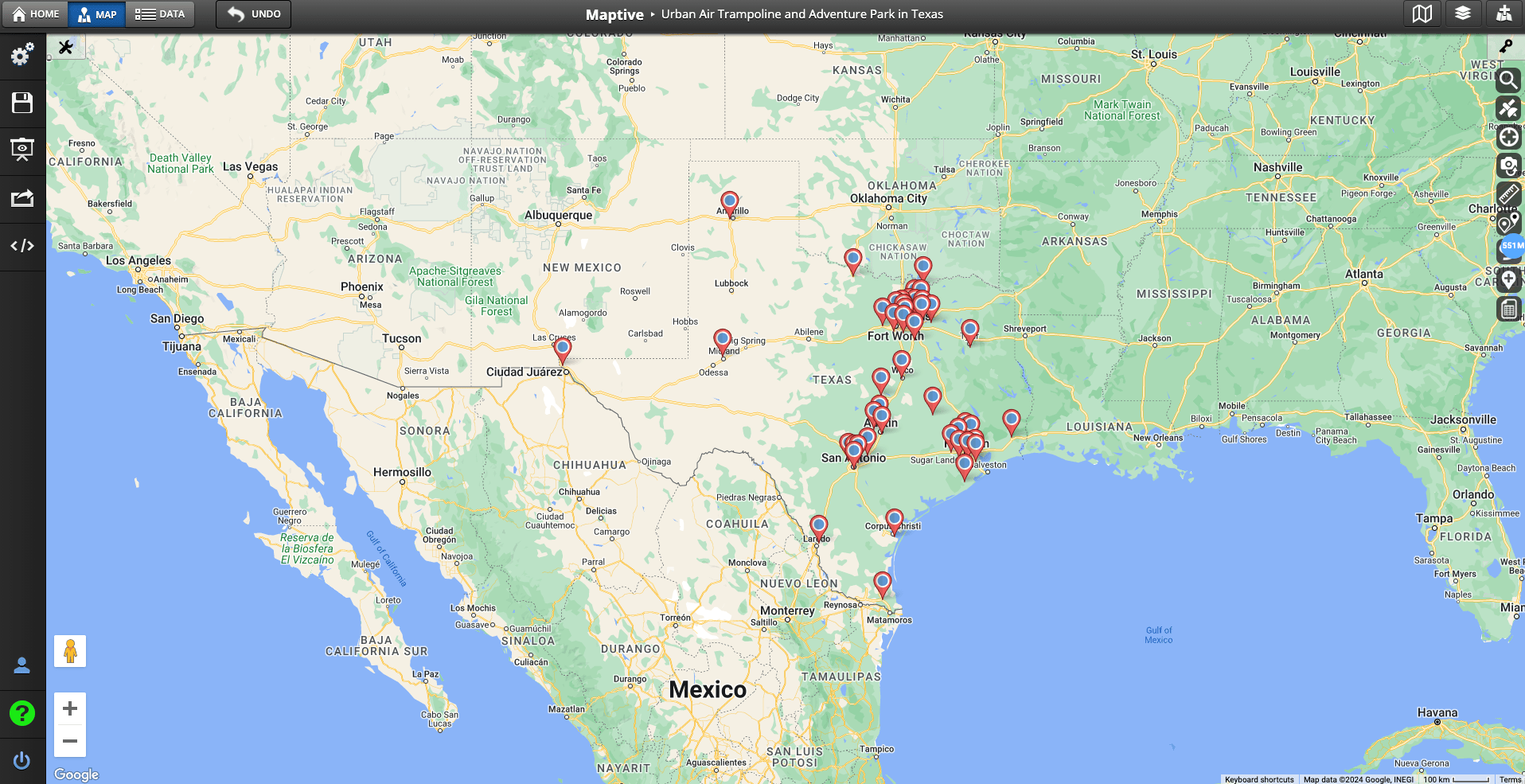Click the power logout icon
The image size is (1525, 784).
click(x=22, y=761)
